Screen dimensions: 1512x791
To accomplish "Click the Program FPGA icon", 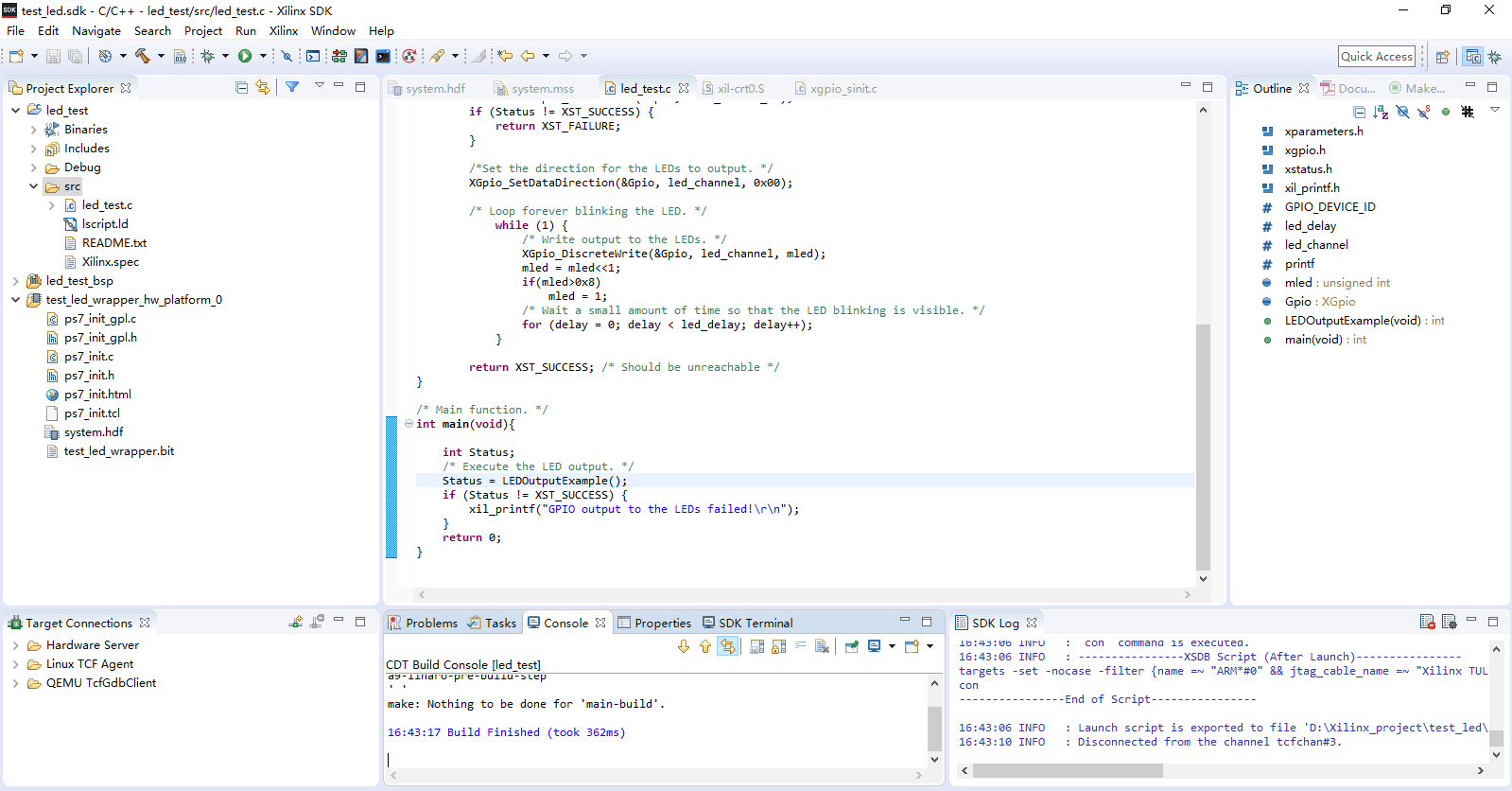I will 339,56.
